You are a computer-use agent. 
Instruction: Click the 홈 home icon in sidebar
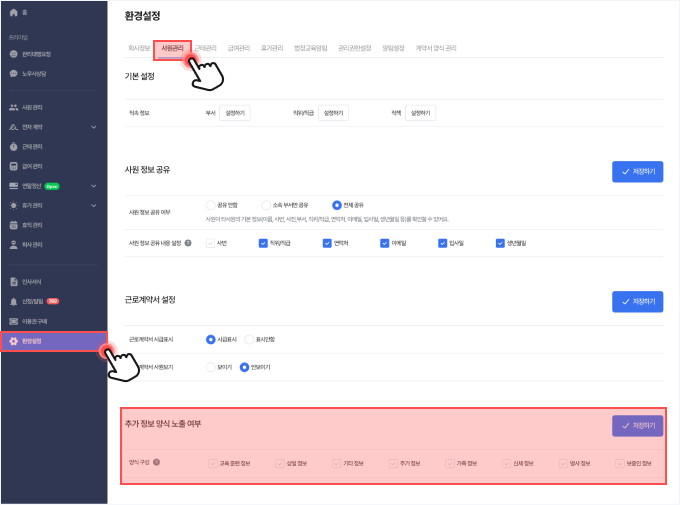[13, 11]
